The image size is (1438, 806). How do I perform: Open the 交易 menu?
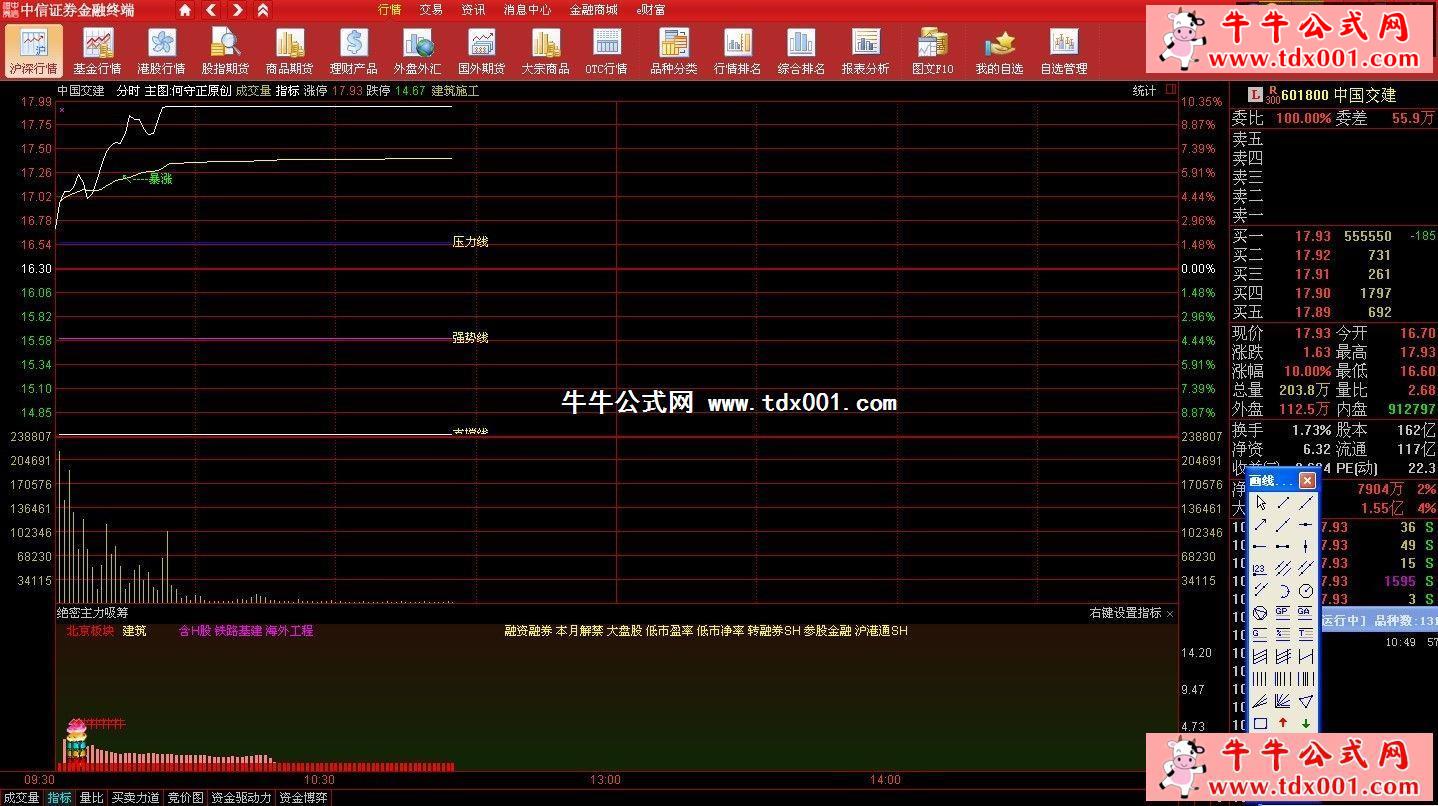pos(431,10)
